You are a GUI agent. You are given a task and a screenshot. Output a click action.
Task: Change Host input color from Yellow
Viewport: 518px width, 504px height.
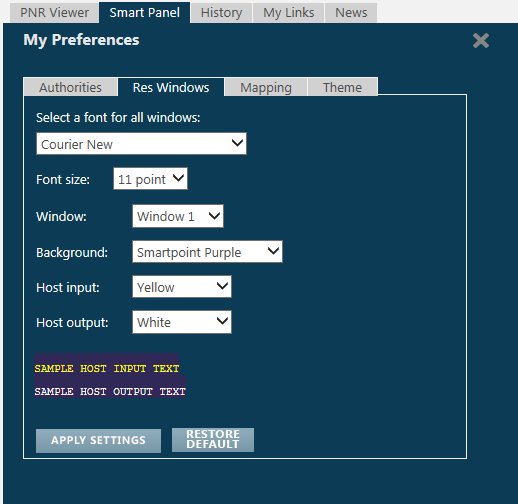(x=182, y=287)
